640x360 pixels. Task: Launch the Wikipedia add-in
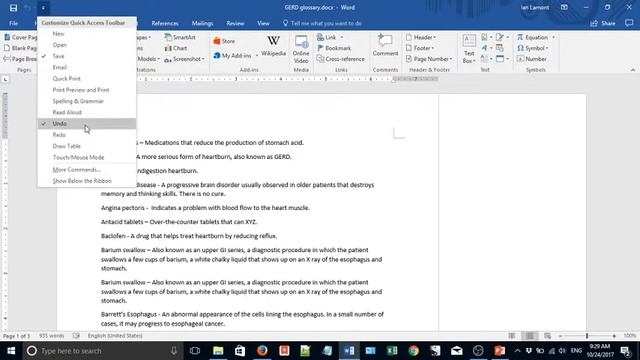point(273,46)
